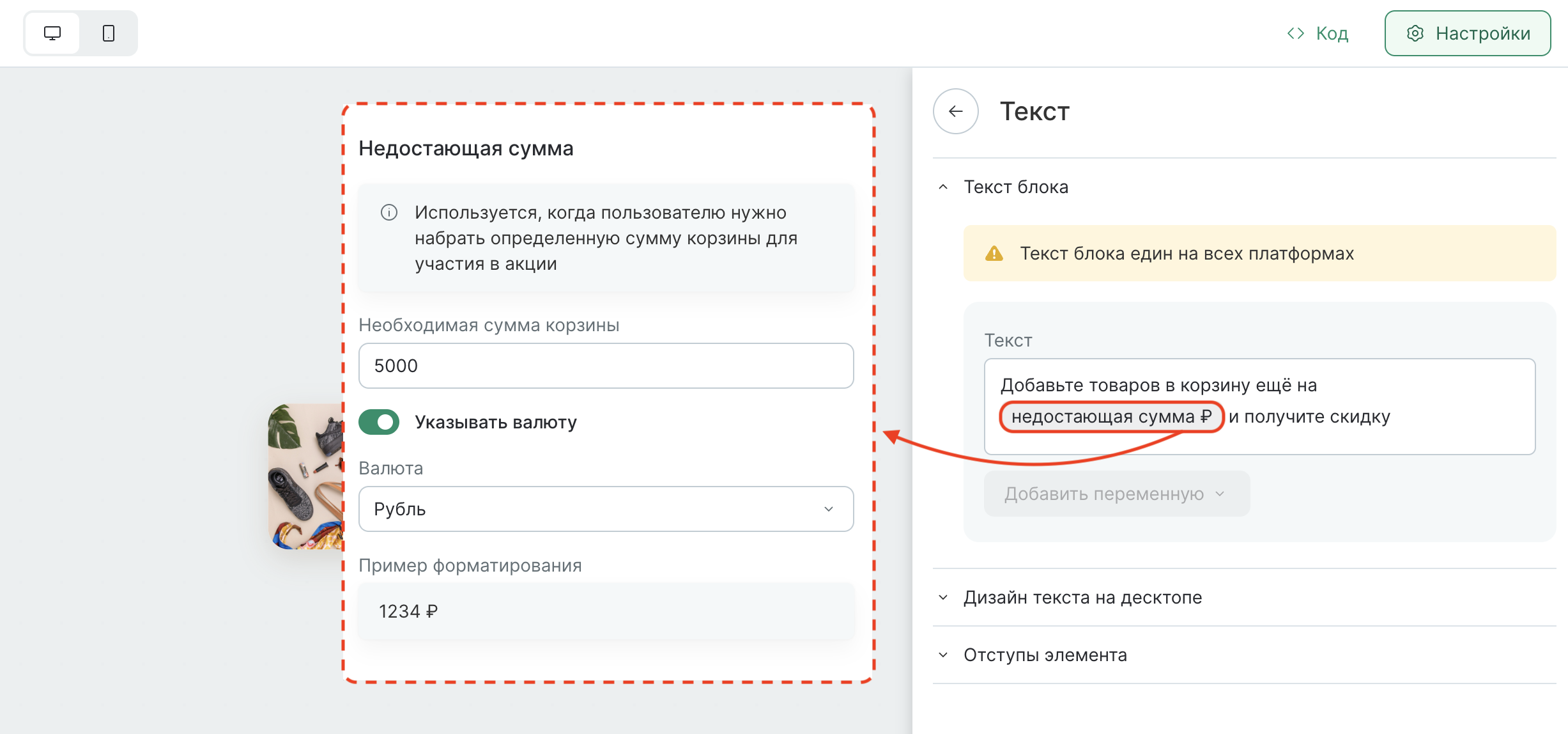Screen dimensions: 1568x734
Task: Click the Необходимая сумма корзины input showing 5000
Action: point(605,365)
